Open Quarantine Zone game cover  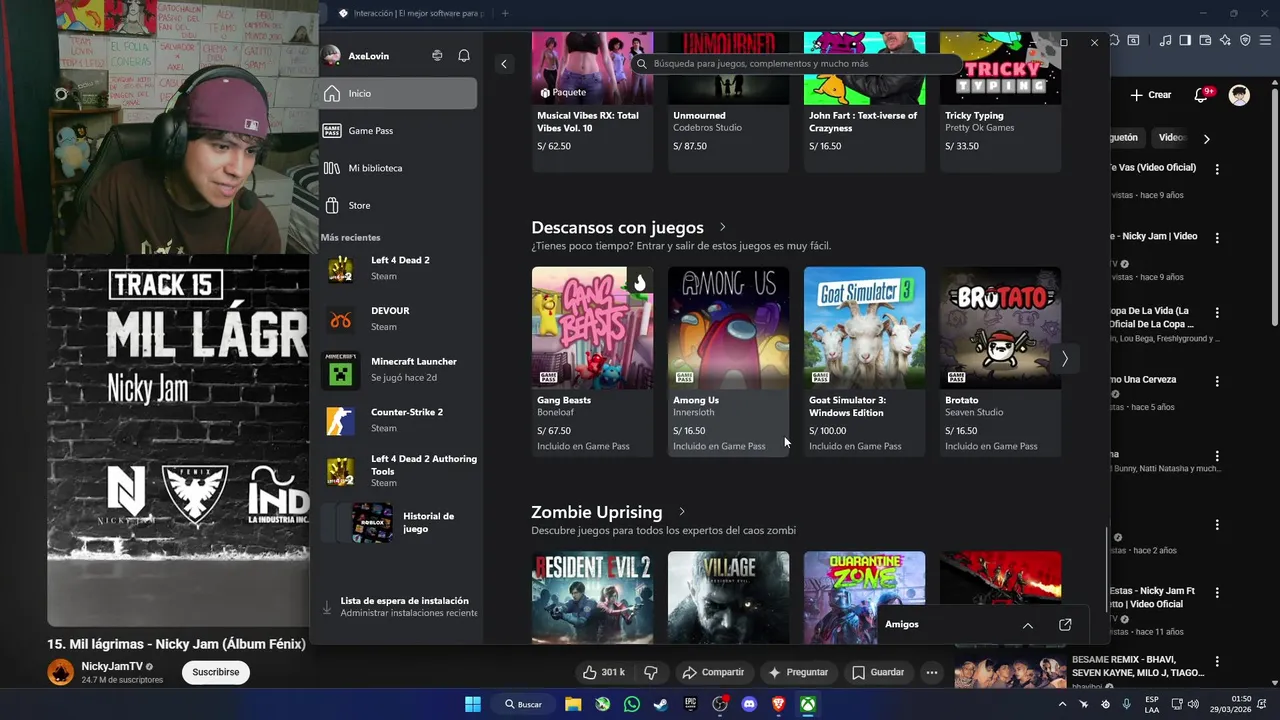pyautogui.click(x=864, y=598)
